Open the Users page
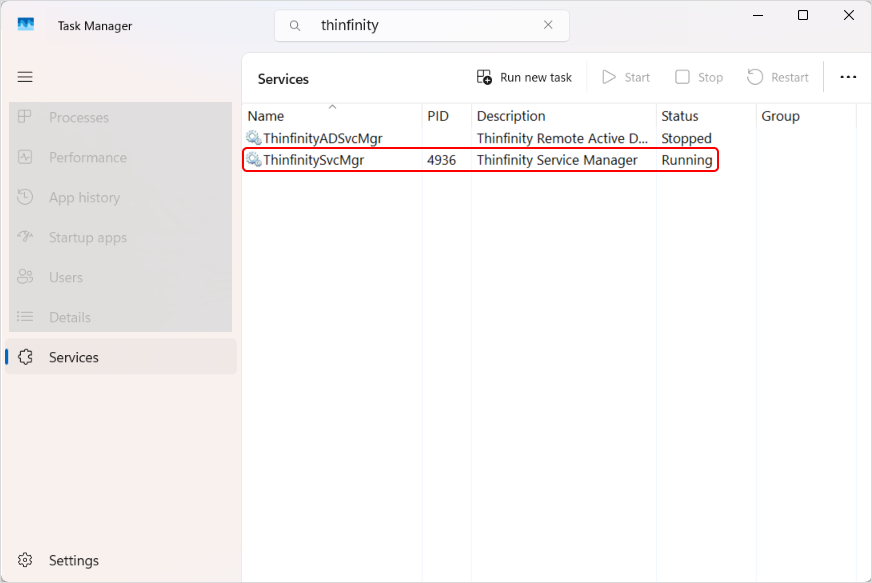872x583 pixels. (x=121, y=277)
